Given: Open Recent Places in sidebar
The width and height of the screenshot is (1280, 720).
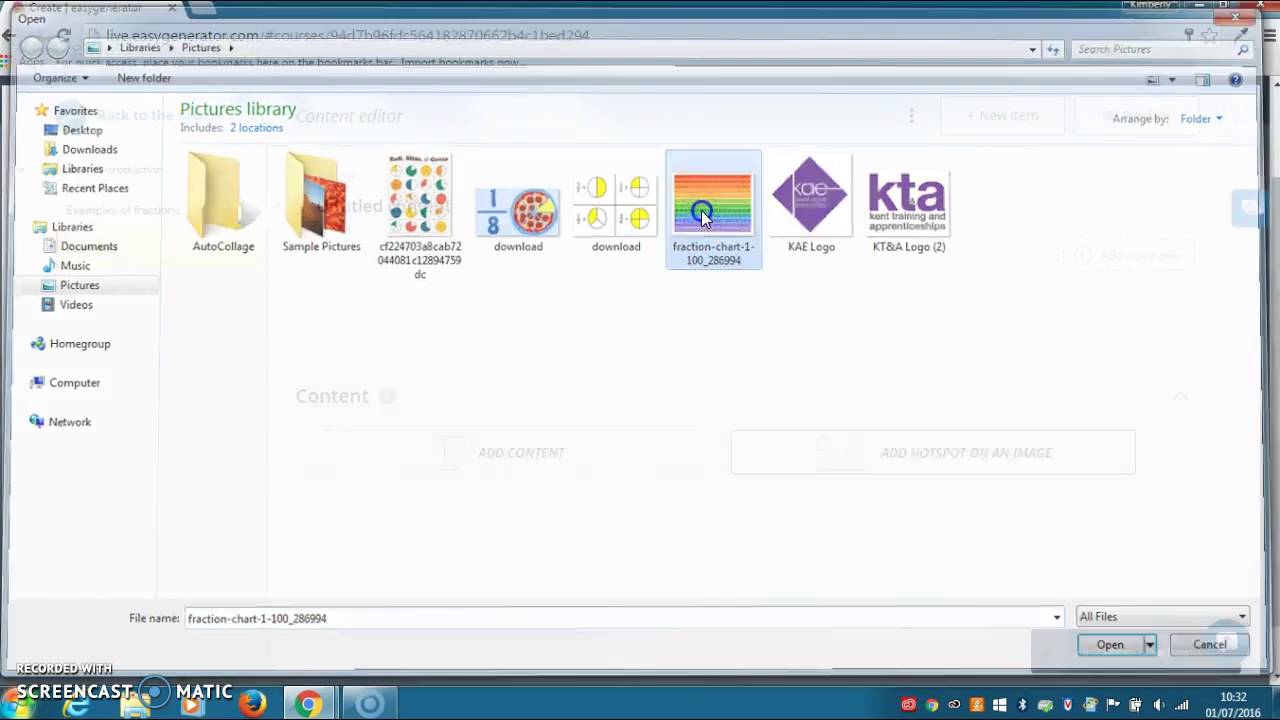Looking at the screenshot, I should pyautogui.click(x=94, y=188).
